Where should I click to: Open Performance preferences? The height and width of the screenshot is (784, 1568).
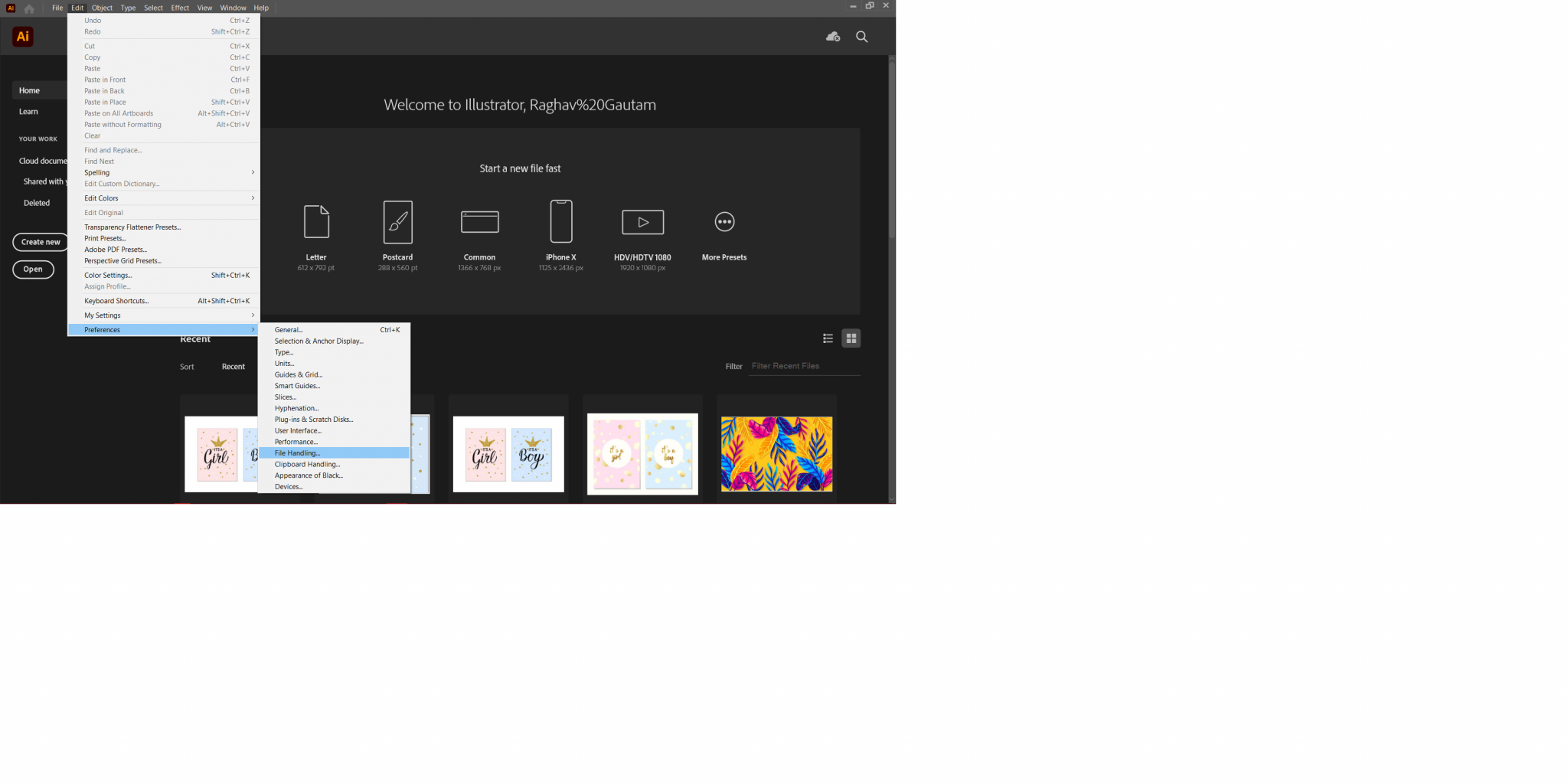[334, 442]
